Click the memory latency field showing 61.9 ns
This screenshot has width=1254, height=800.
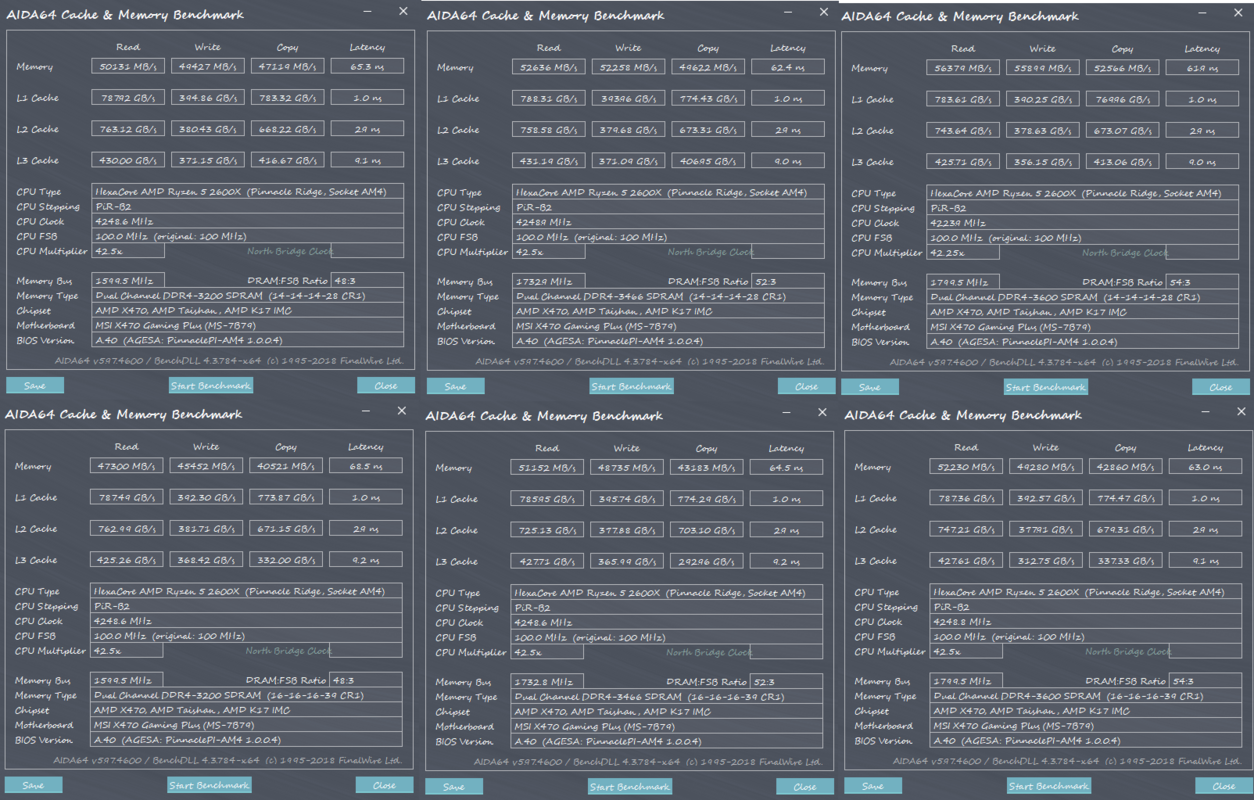pyautogui.click(x=1202, y=68)
